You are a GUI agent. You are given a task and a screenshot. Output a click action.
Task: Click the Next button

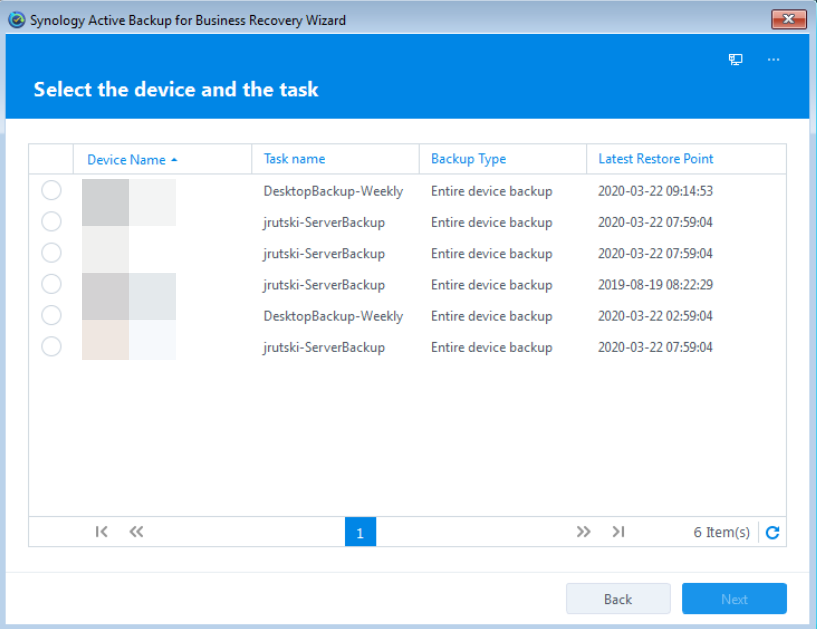[x=734, y=599]
